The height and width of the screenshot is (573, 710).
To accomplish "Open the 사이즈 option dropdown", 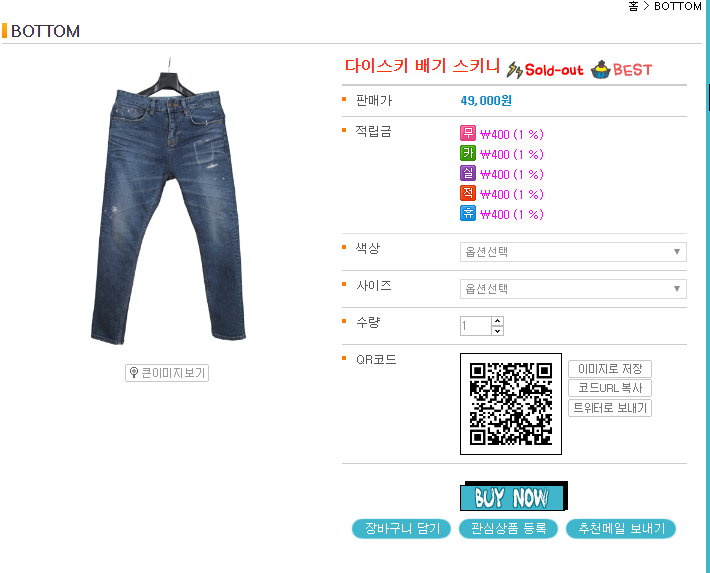I will pos(573,289).
